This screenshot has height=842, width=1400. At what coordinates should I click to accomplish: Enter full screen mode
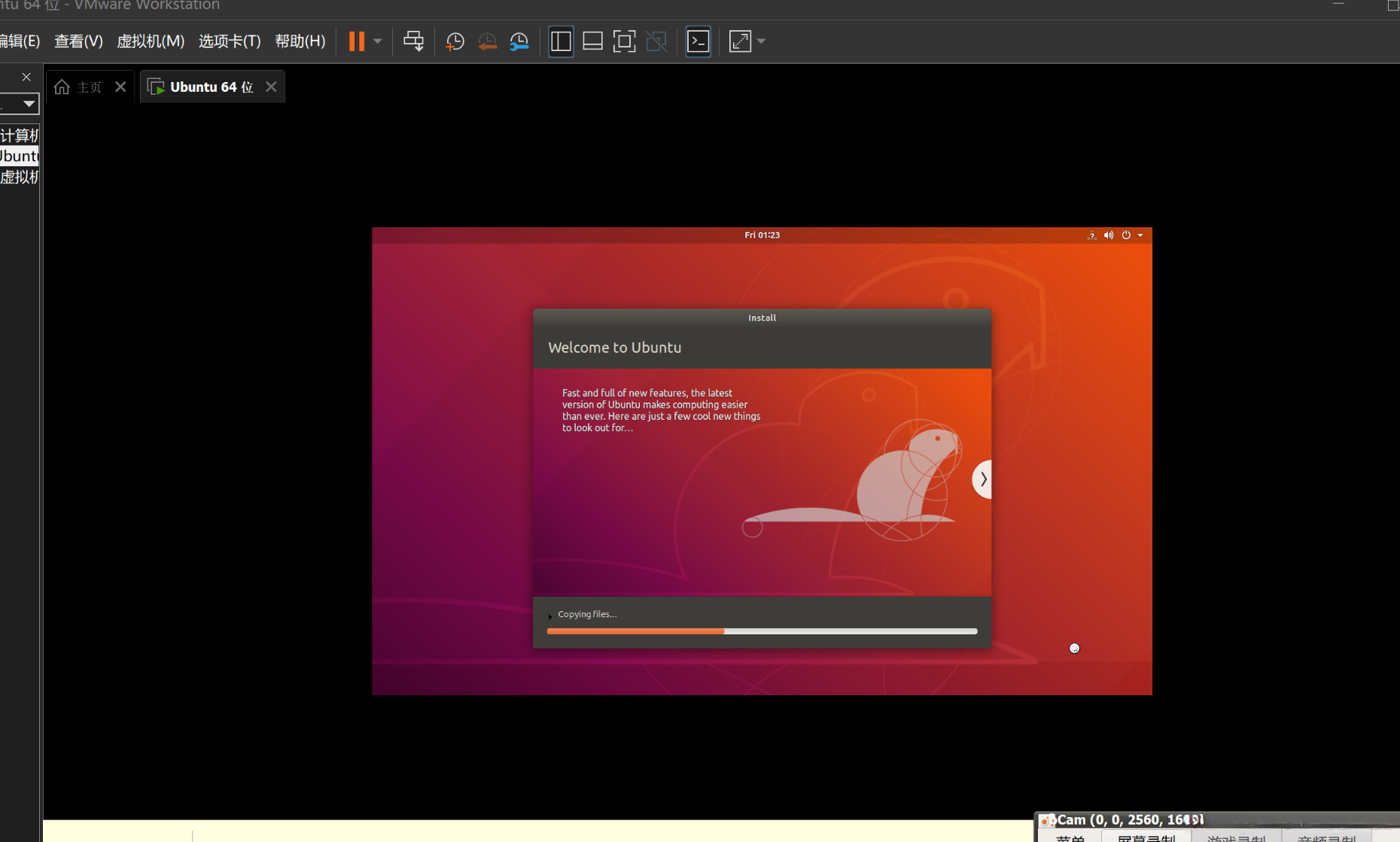(x=625, y=41)
